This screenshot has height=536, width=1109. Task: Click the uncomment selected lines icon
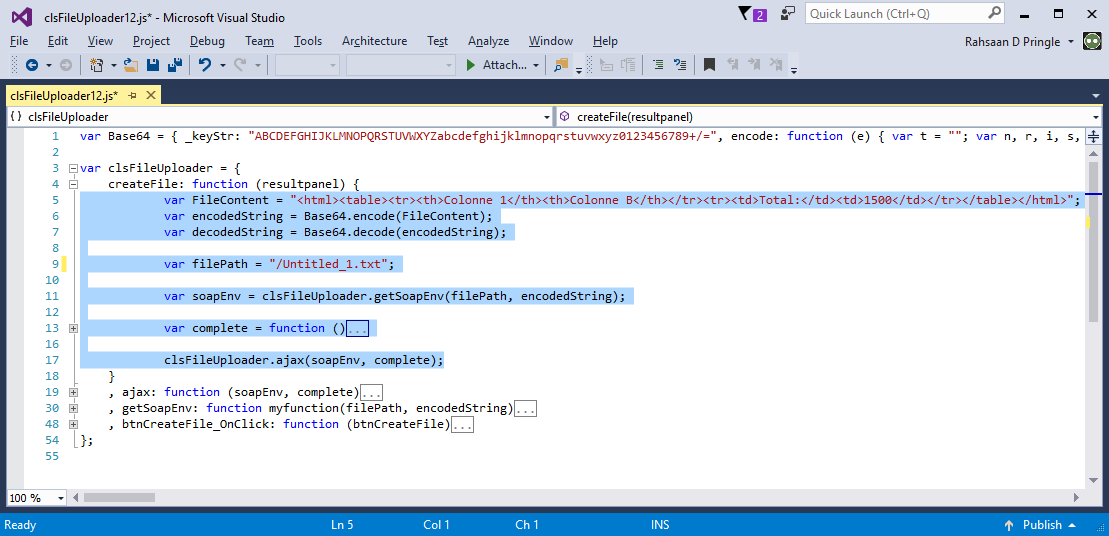680,65
